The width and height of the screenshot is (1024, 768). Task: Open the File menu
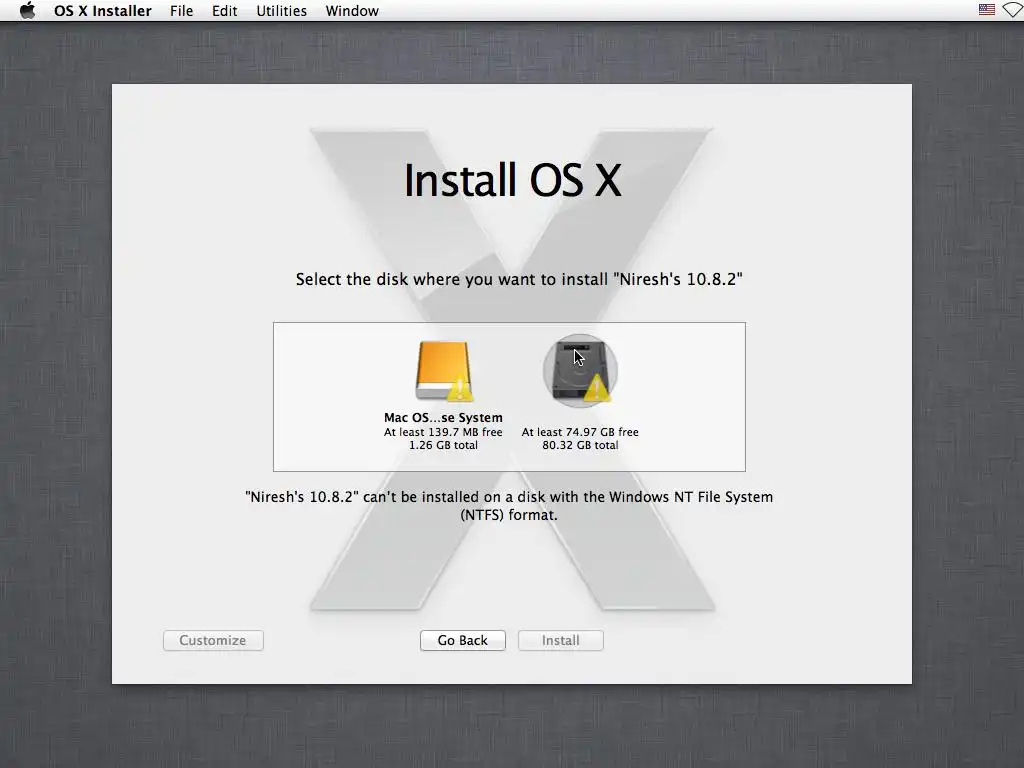182,11
